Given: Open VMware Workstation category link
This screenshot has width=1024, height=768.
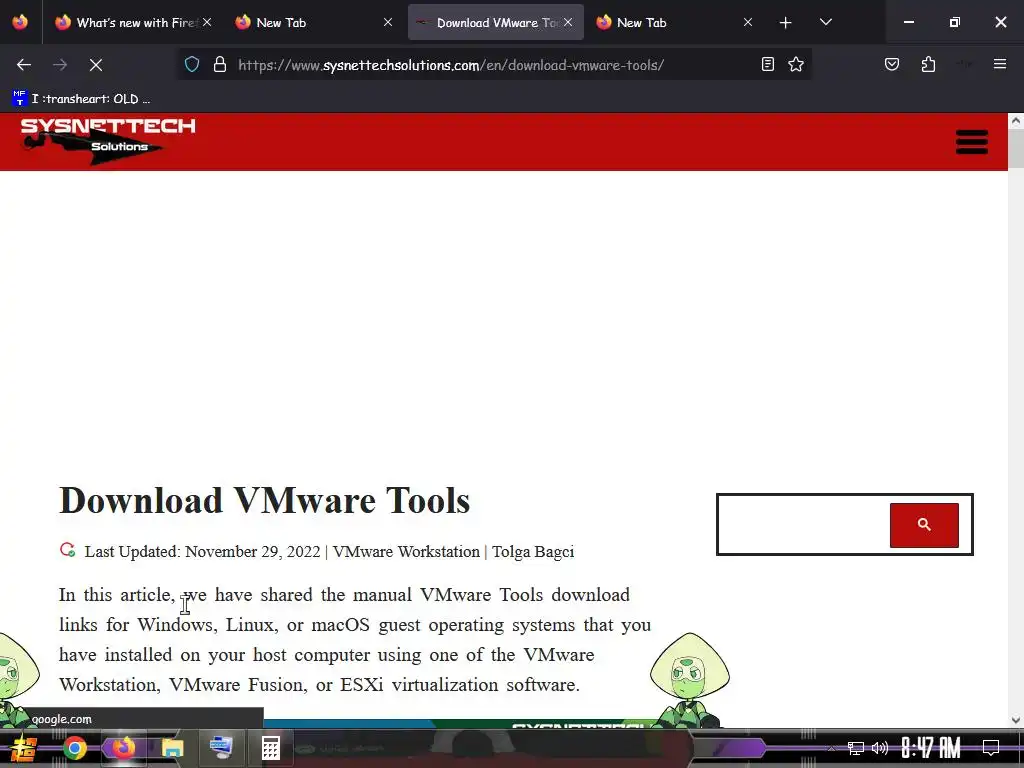Looking at the screenshot, I should [x=406, y=552].
